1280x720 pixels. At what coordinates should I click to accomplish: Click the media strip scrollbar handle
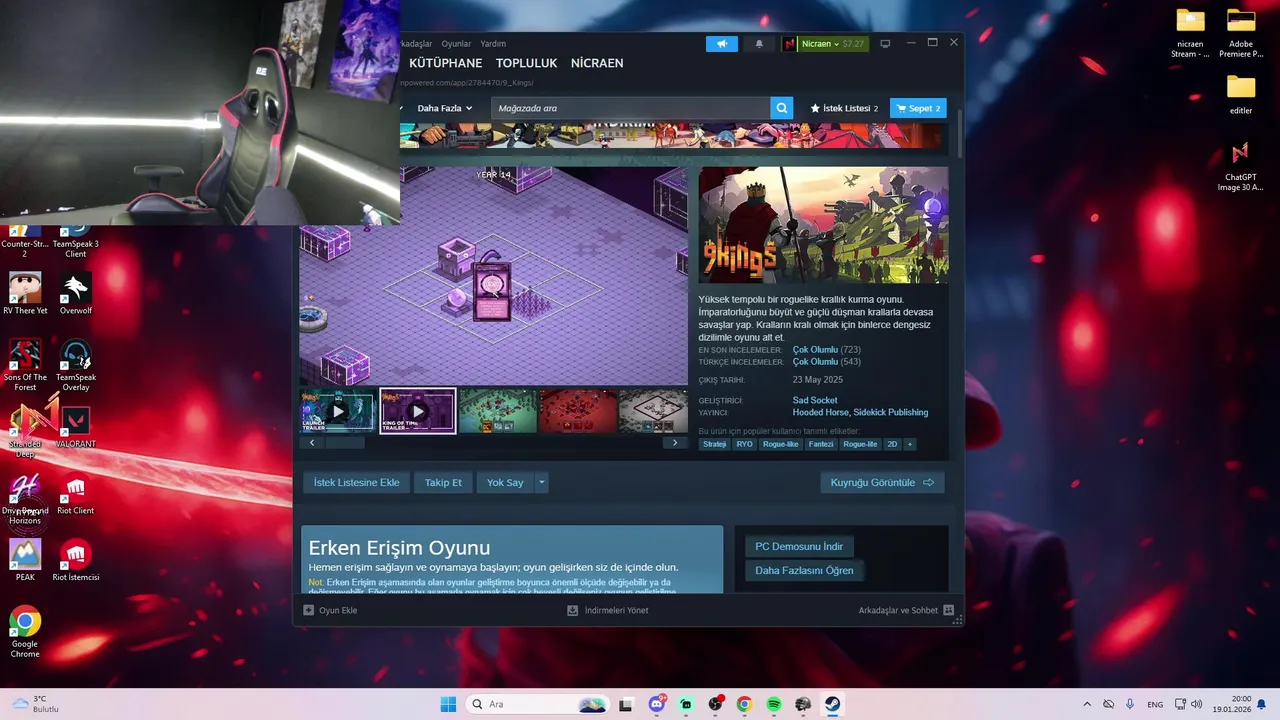(345, 443)
